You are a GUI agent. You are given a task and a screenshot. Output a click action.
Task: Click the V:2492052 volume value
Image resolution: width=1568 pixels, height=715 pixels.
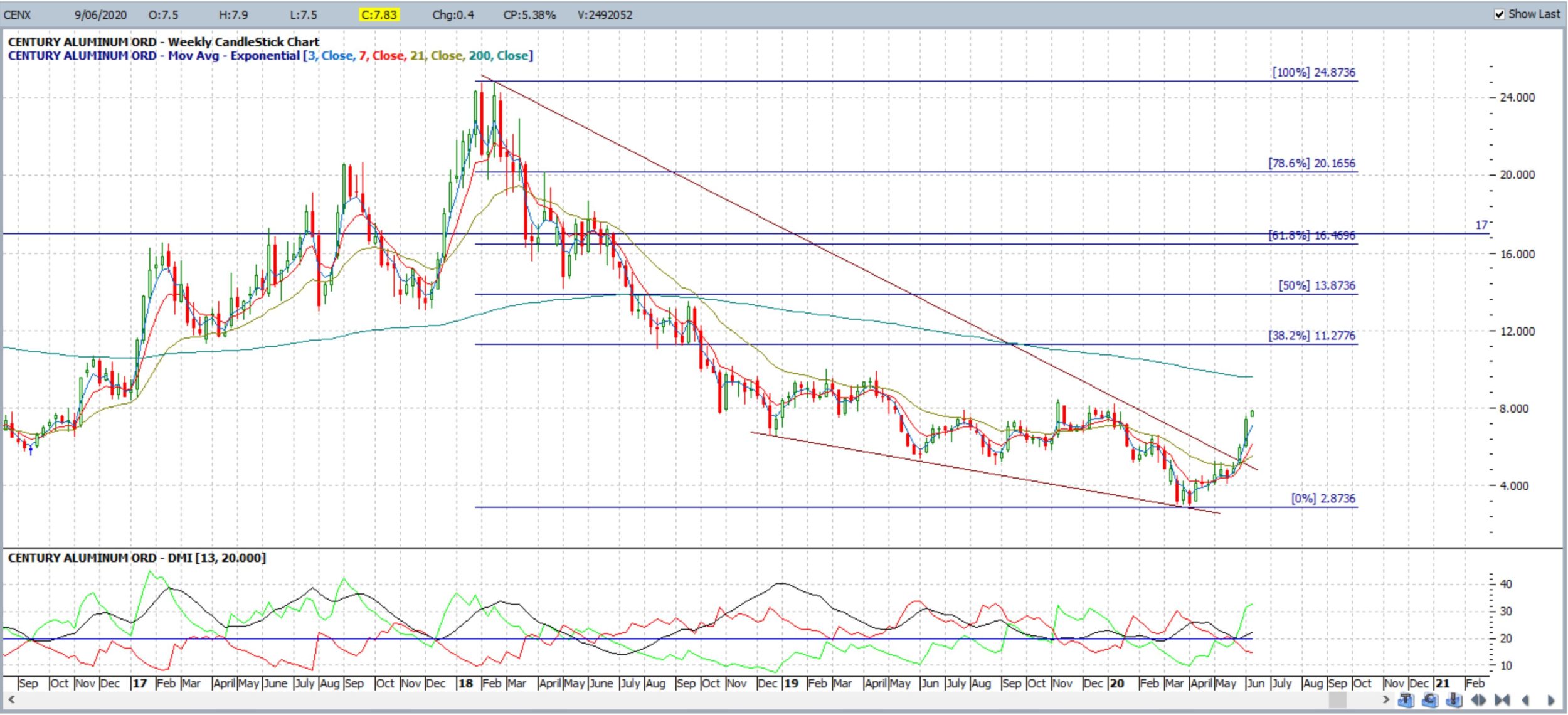(x=605, y=15)
